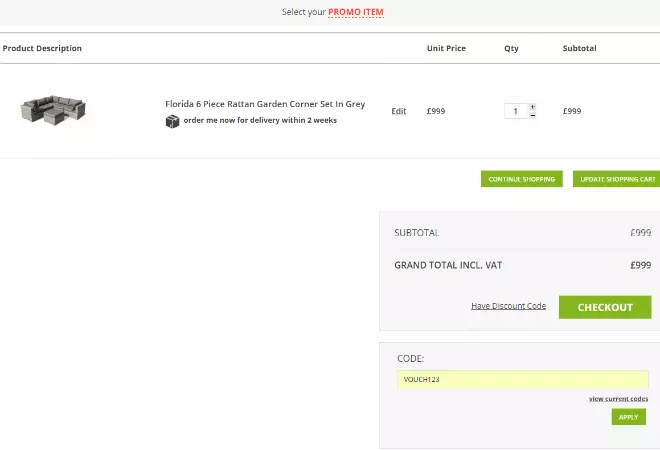Open Florida 6 Piece Rattan Garden Corner Set
This screenshot has width=660, height=450.
coord(265,104)
